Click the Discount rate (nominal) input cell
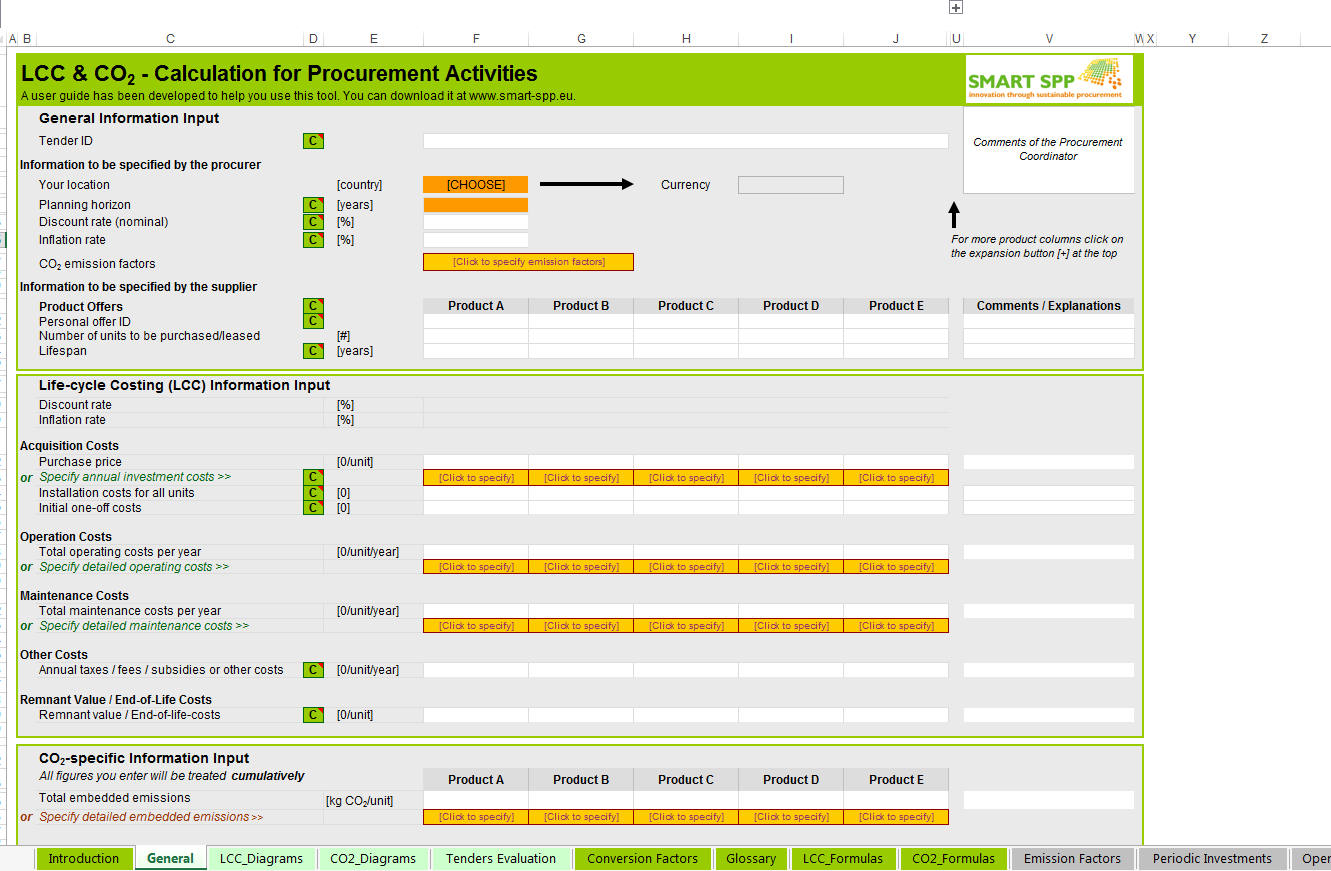1331x871 pixels. tap(476, 222)
